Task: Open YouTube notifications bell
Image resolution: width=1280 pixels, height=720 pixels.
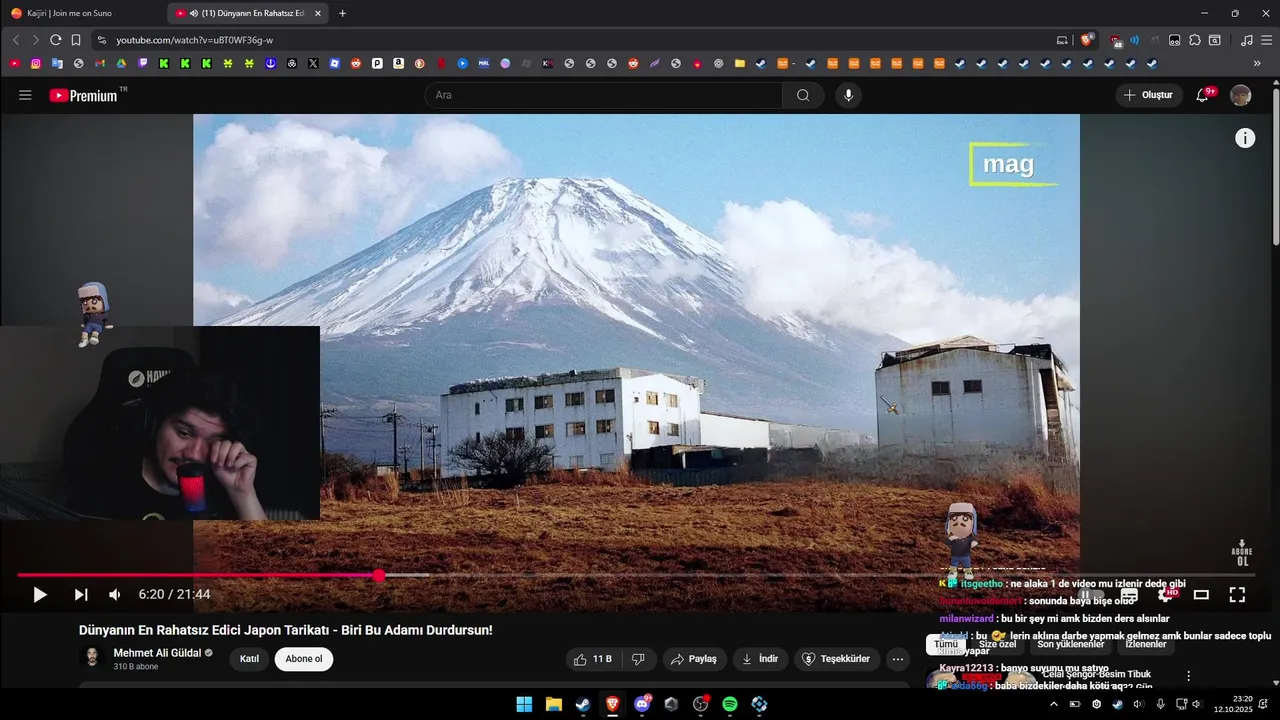Action: [1203, 95]
